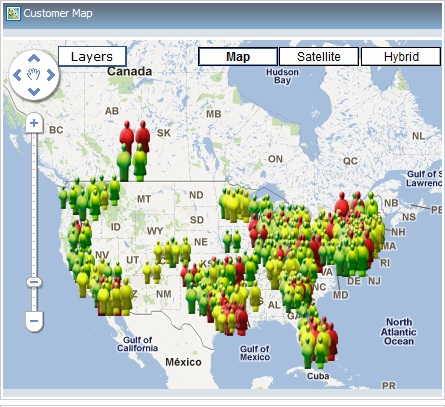Viewport: 445px width, 407px height.
Task: Click the MT state label
Action: point(144,199)
